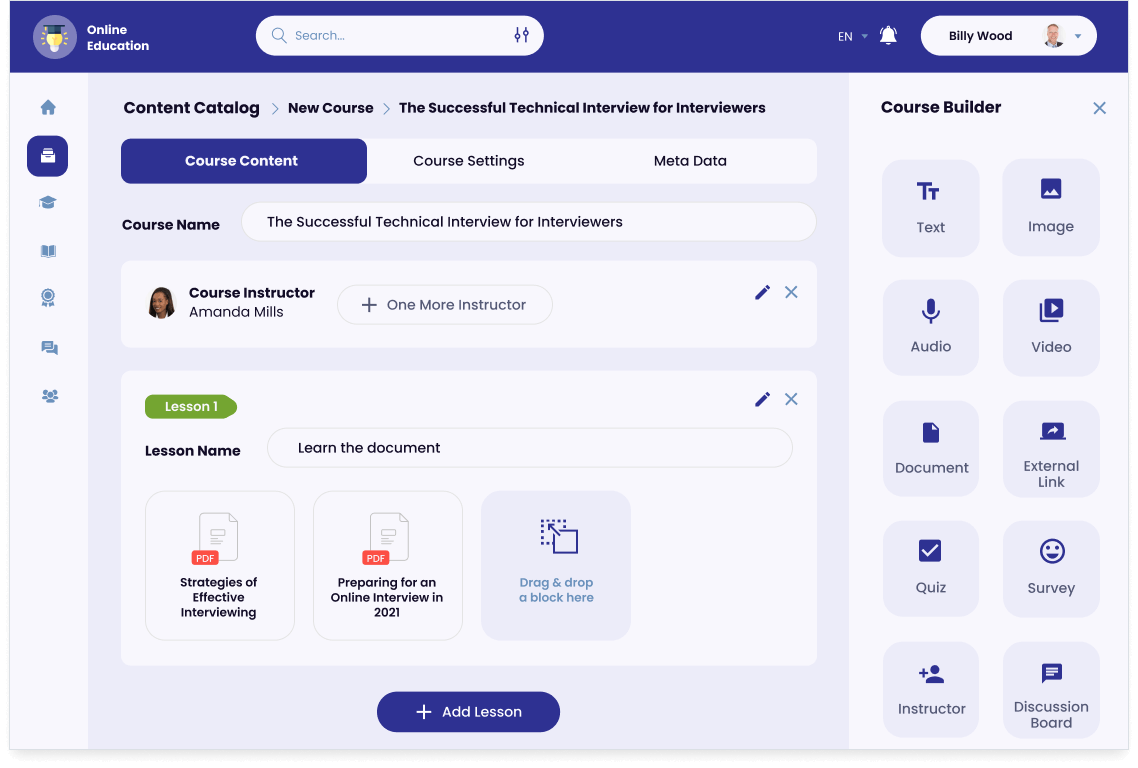Open the graduation cap courses icon
This screenshot has height=768, width=1138.
[48, 203]
